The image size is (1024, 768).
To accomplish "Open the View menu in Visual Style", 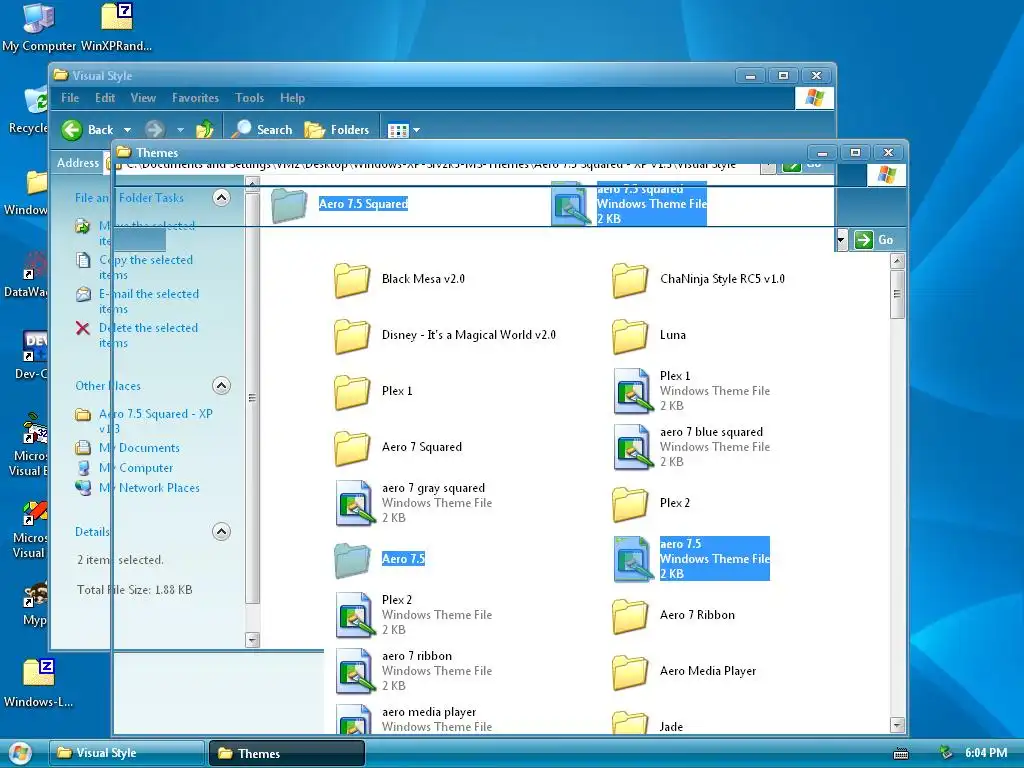I will click(x=143, y=98).
